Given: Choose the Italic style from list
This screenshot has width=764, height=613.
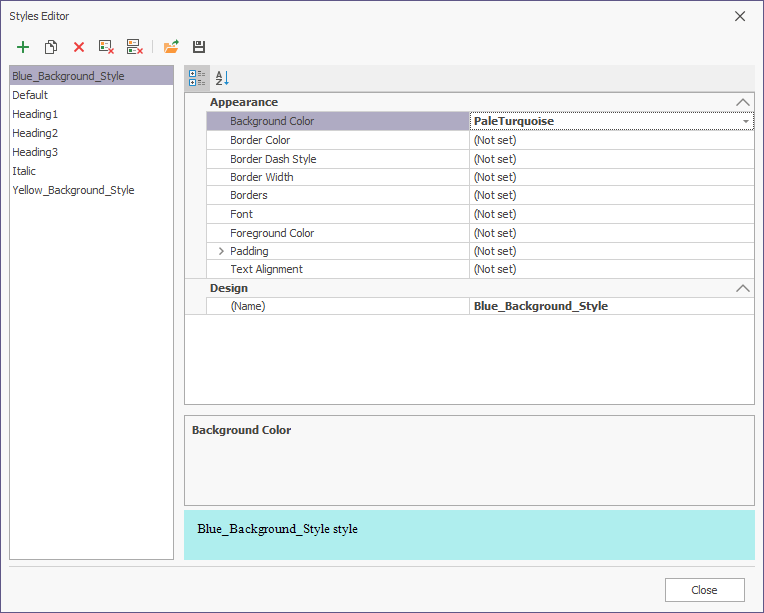Looking at the screenshot, I should point(24,171).
